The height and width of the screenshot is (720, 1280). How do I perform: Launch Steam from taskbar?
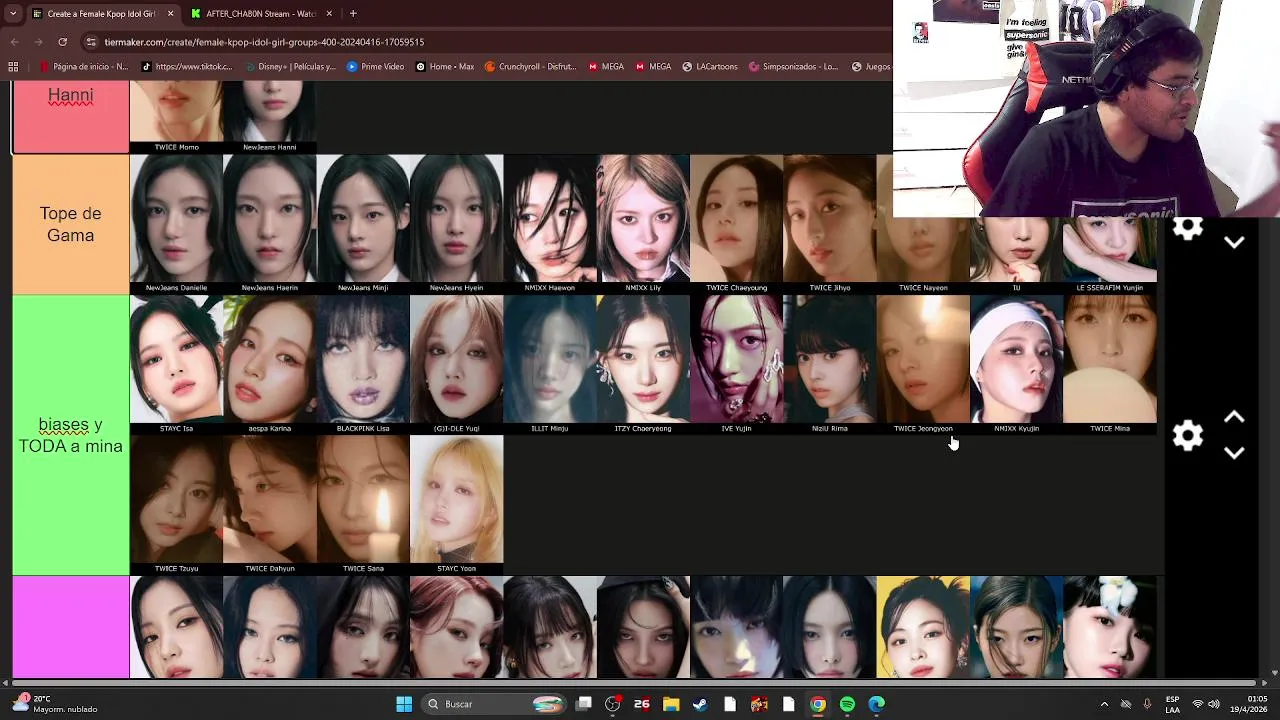[x=700, y=704]
